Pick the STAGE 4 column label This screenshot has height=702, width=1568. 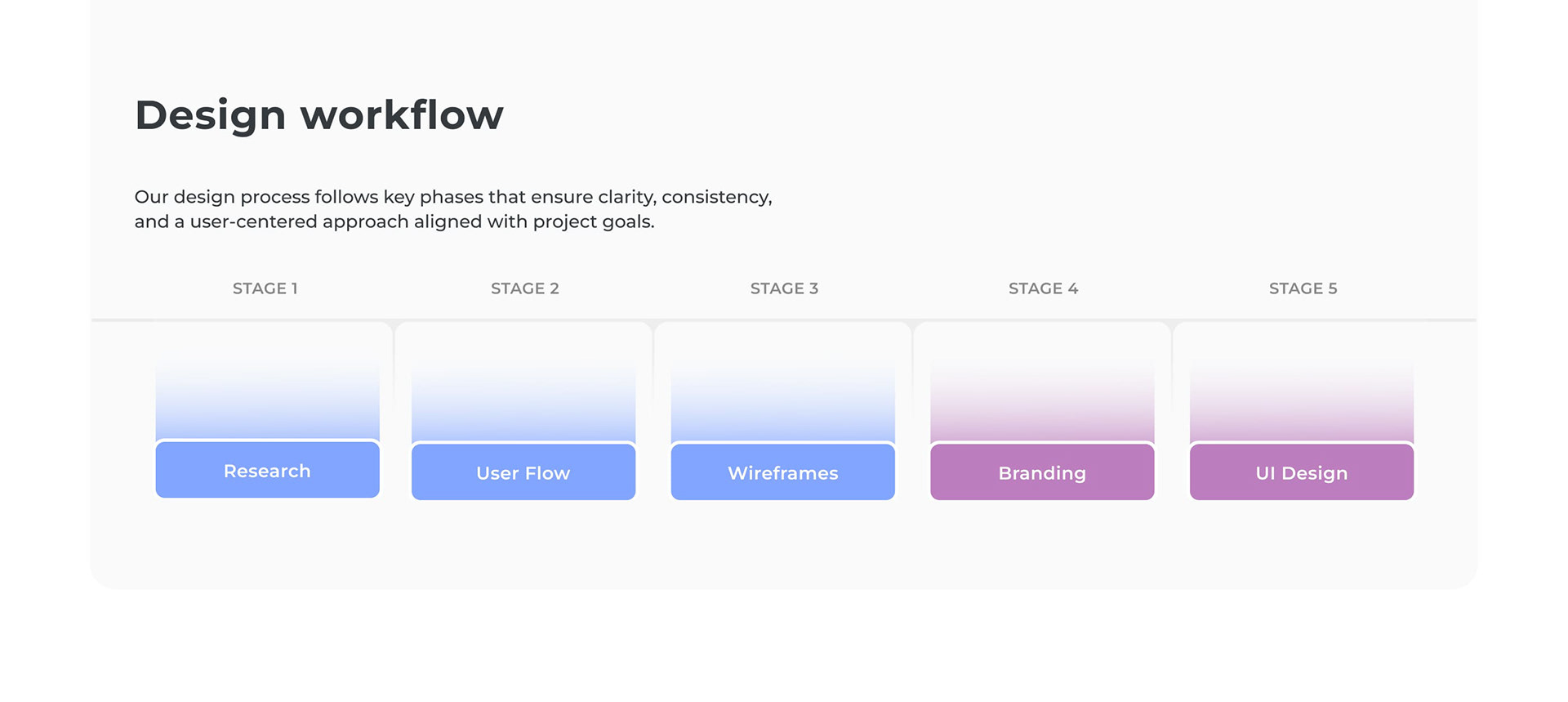click(1043, 288)
